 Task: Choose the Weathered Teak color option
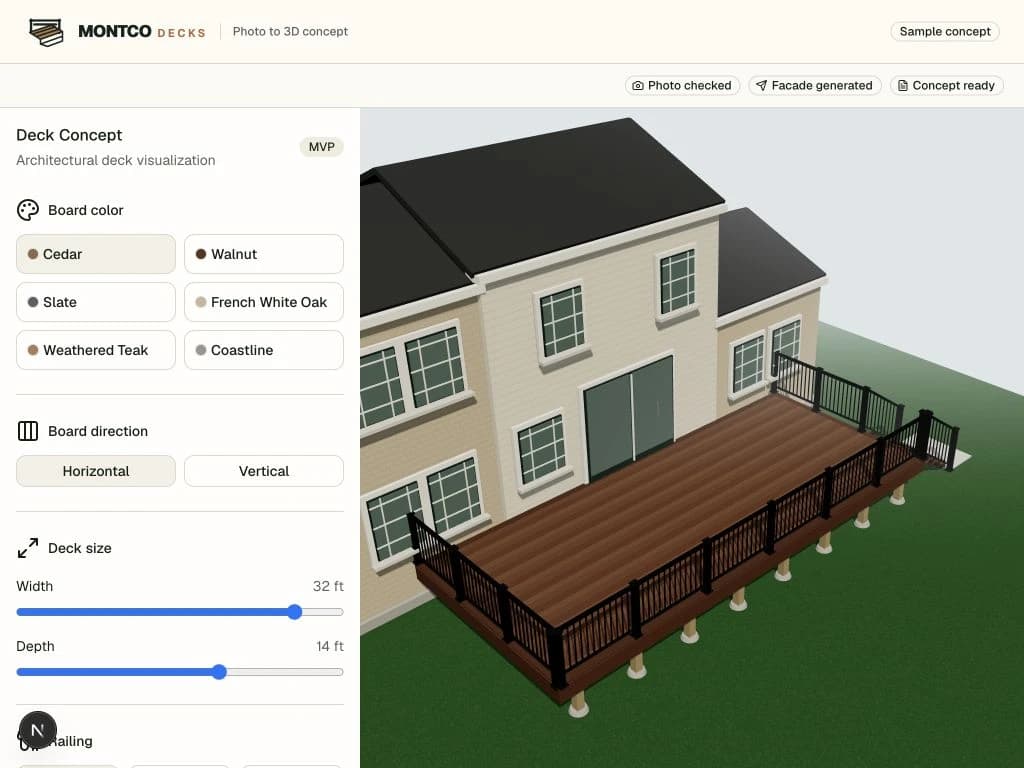96,350
